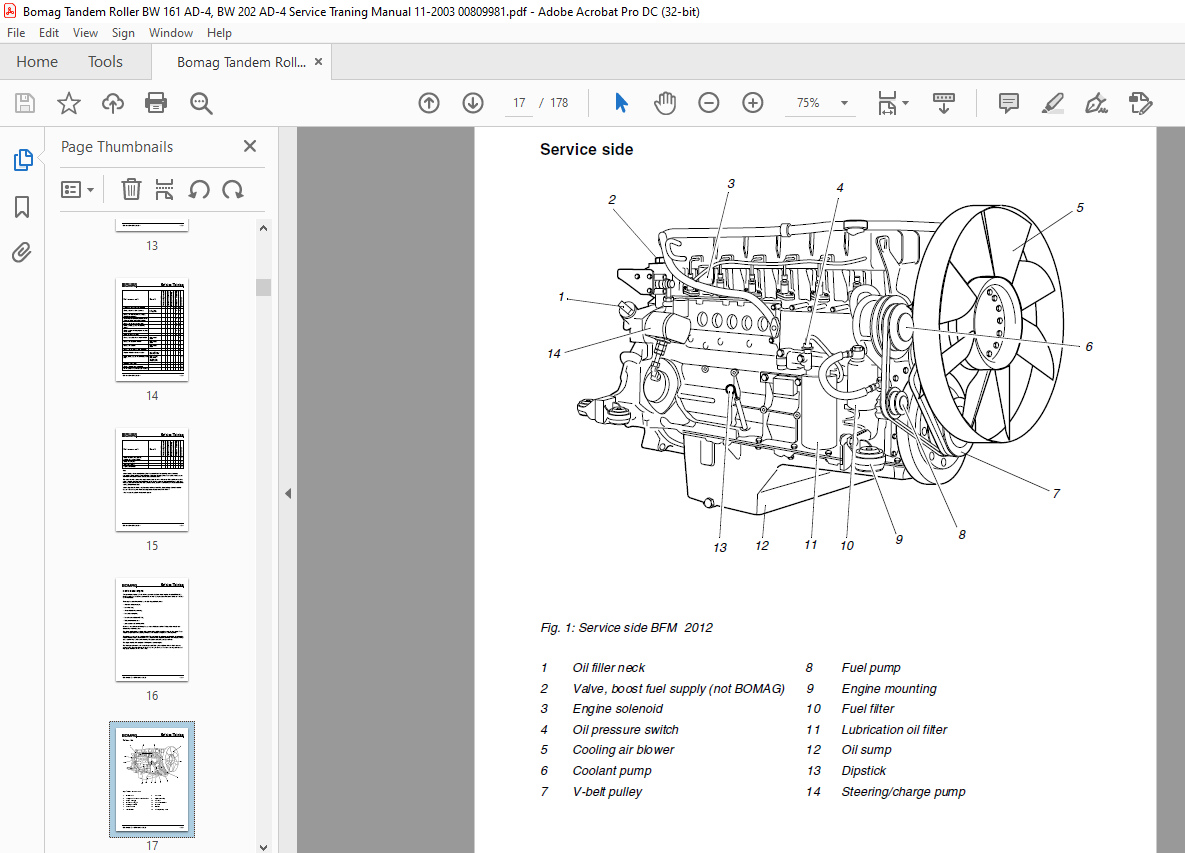Add file to starred with star icon
This screenshot has width=1185, height=853.
click(69, 103)
